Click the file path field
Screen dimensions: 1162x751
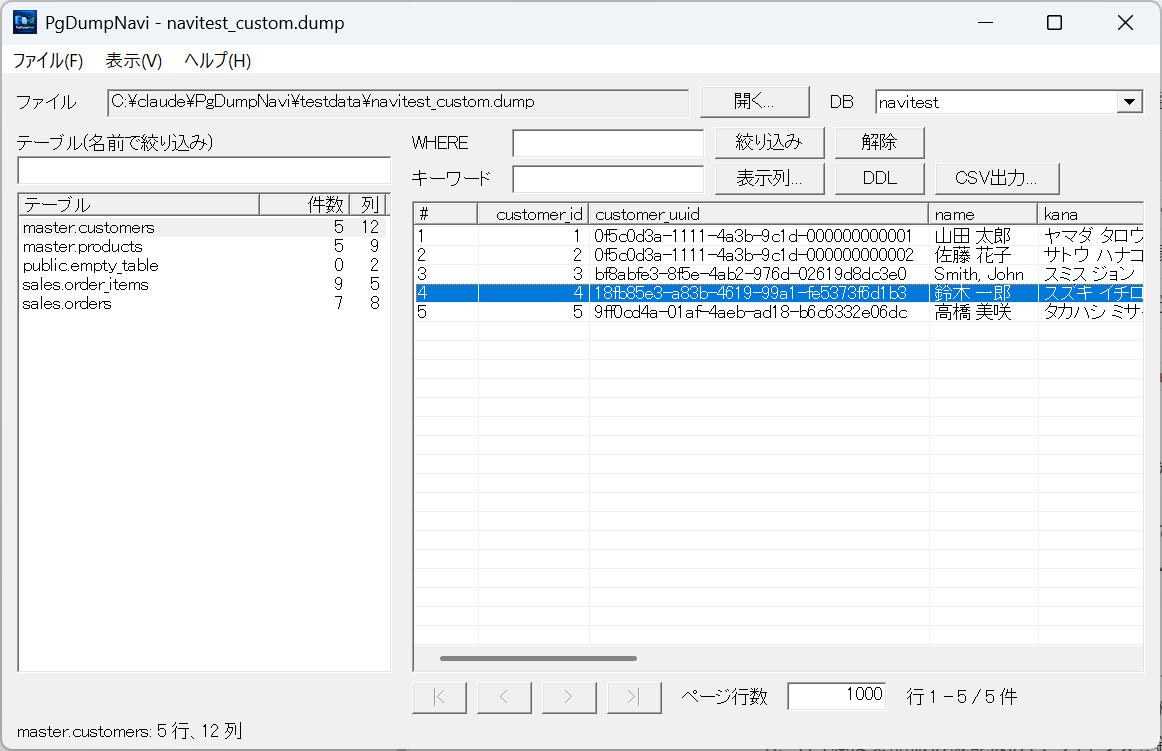[x=398, y=102]
